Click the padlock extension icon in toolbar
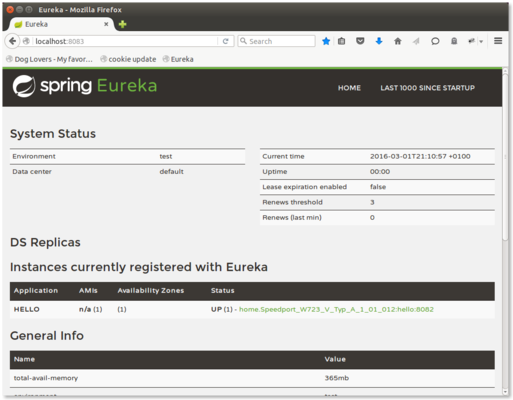 point(454,41)
